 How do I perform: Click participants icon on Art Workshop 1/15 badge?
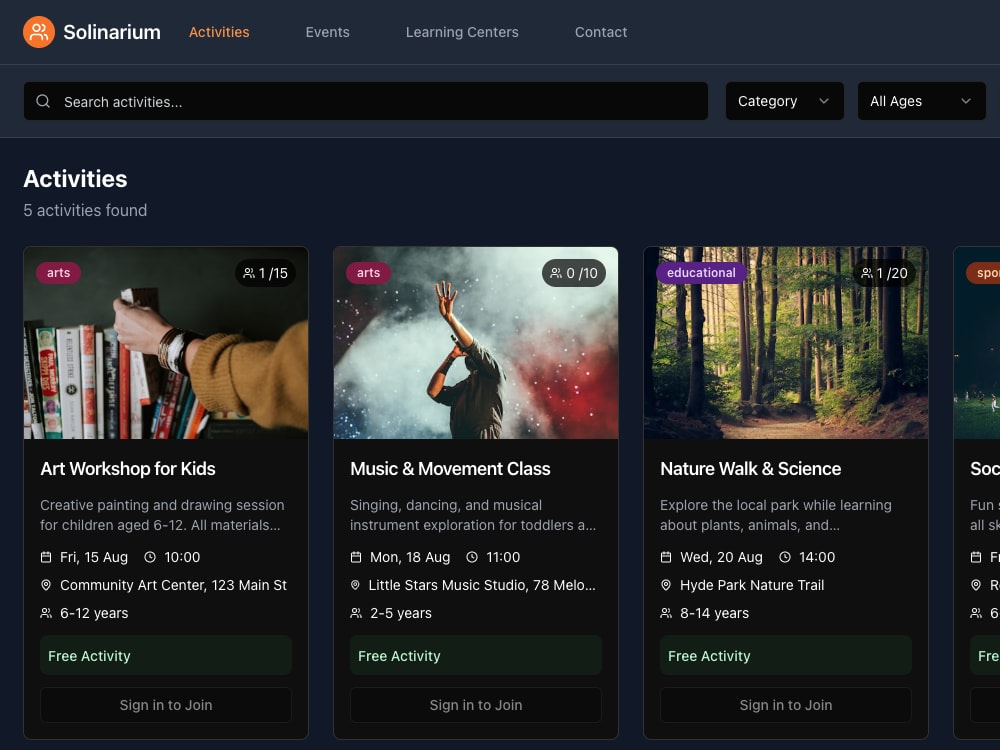coord(249,273)
